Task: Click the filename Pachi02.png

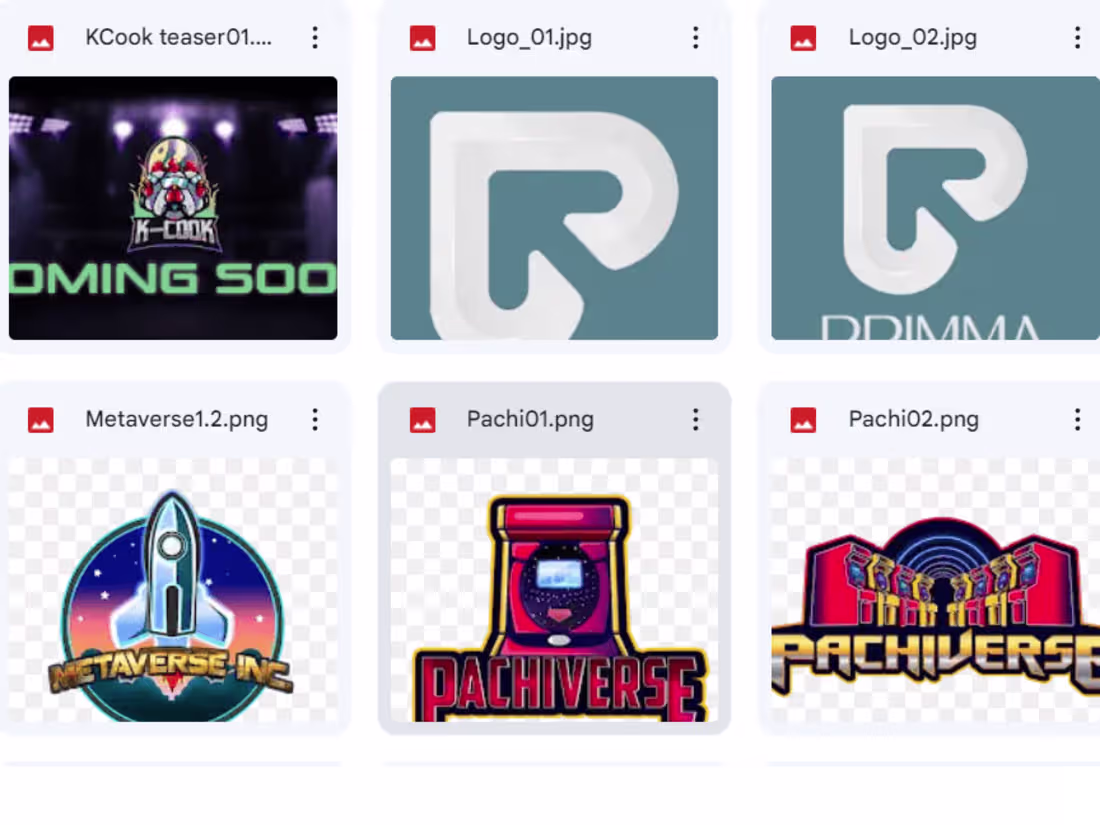Action: pos(913,420)
